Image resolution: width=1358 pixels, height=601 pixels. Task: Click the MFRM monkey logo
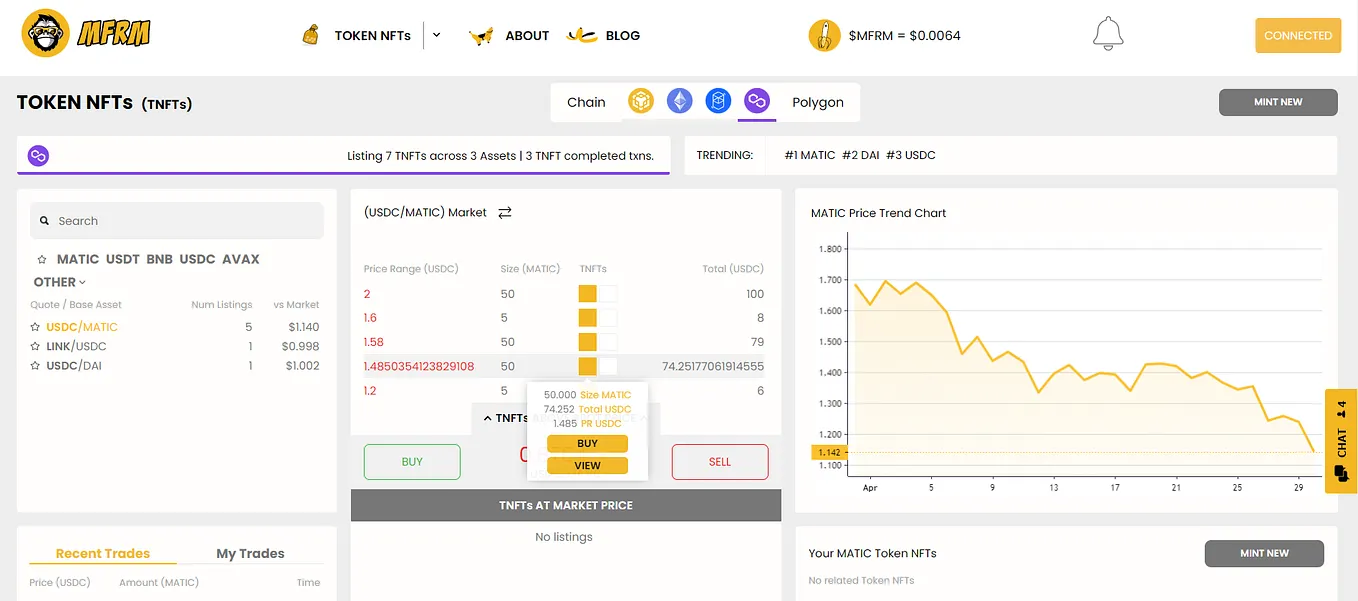[x=86, y=34]
